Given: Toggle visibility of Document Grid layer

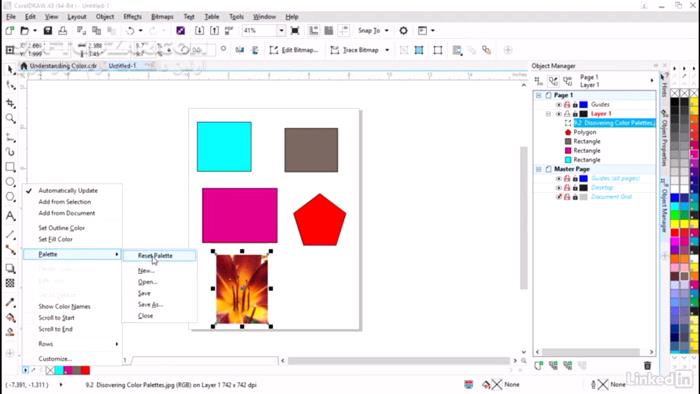Looking at the screenshot, I should 558,197.
